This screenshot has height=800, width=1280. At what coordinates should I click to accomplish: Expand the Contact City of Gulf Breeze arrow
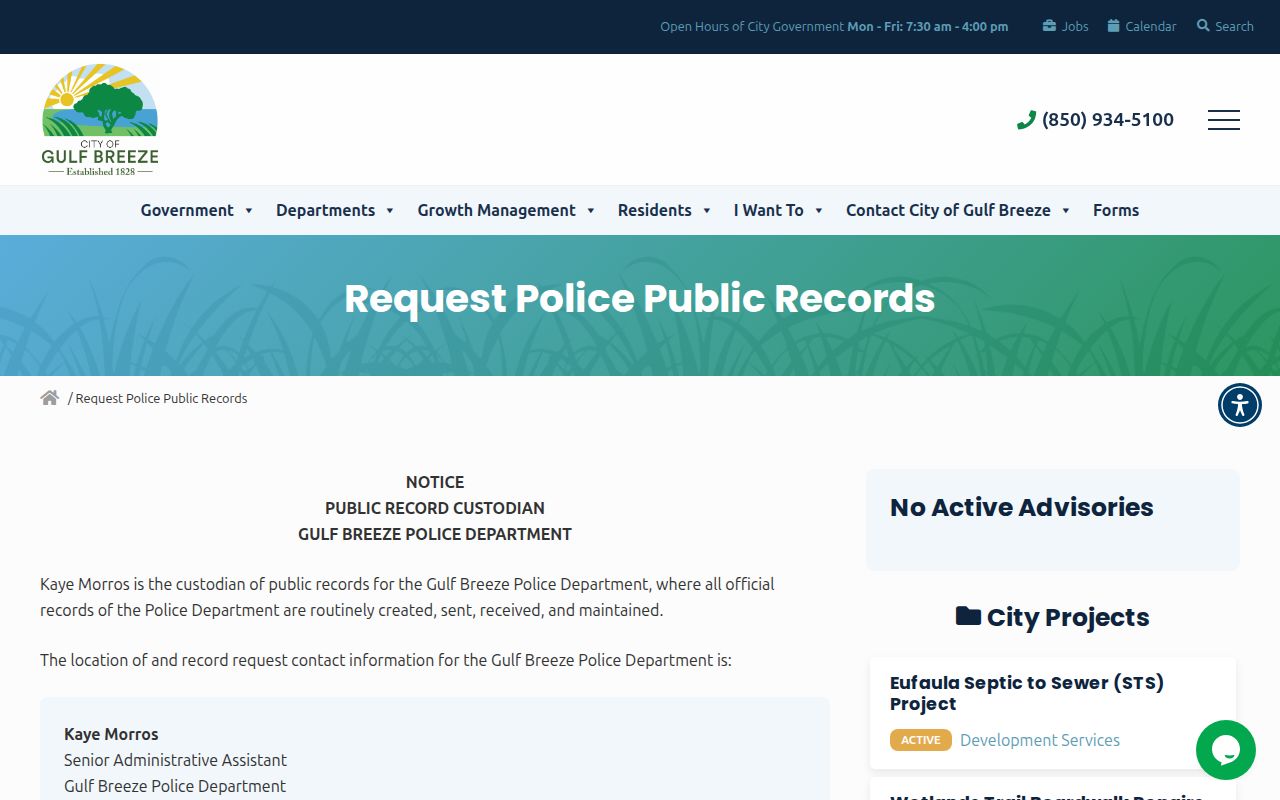click(1066, 210)
